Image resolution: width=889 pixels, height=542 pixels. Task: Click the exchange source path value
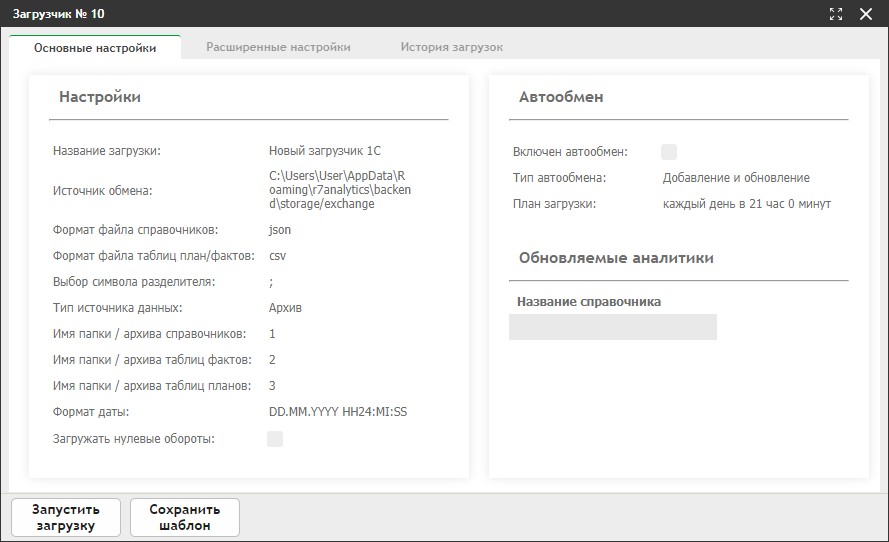[340, 190]
